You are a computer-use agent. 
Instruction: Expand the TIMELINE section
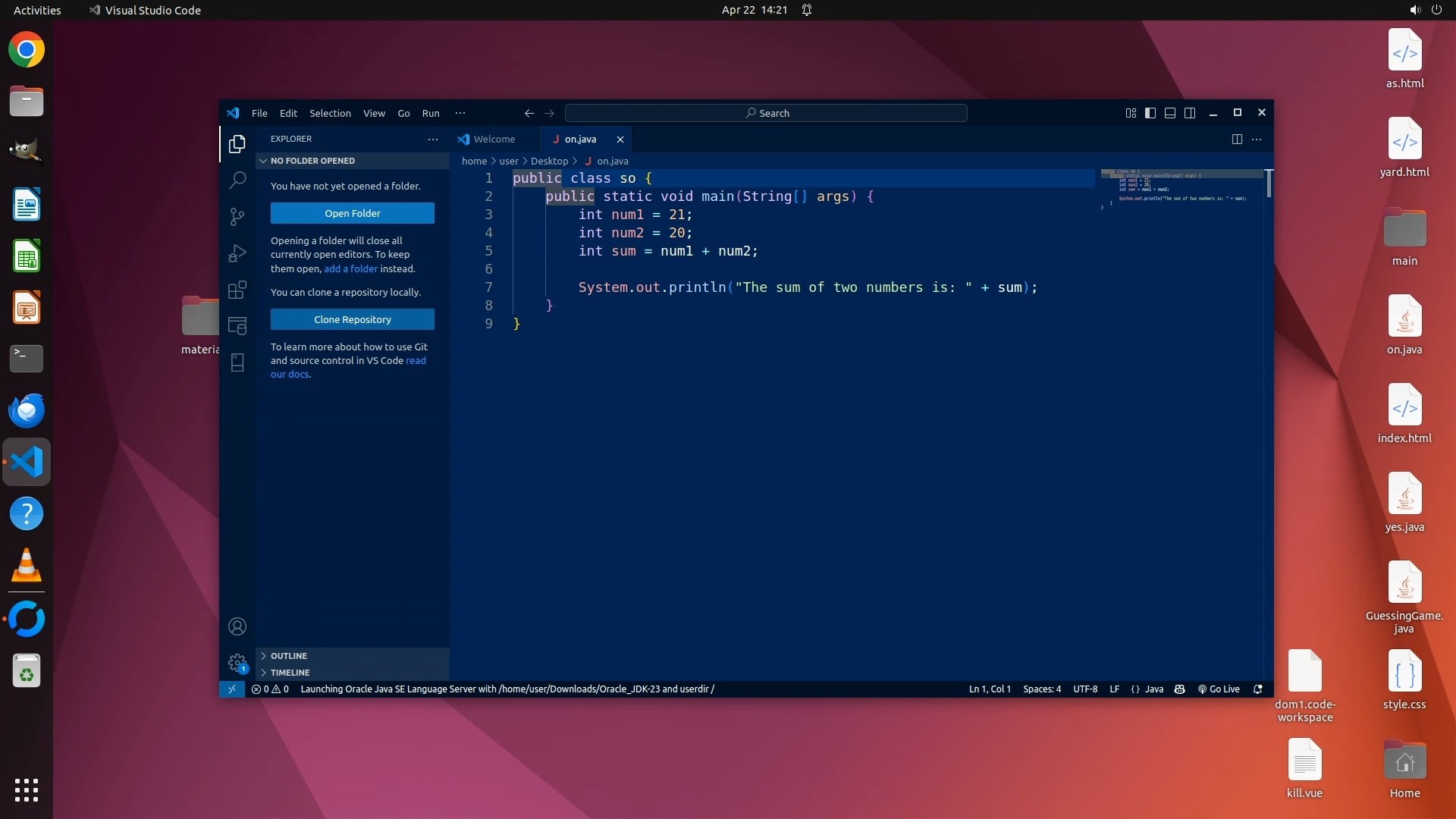290,673
